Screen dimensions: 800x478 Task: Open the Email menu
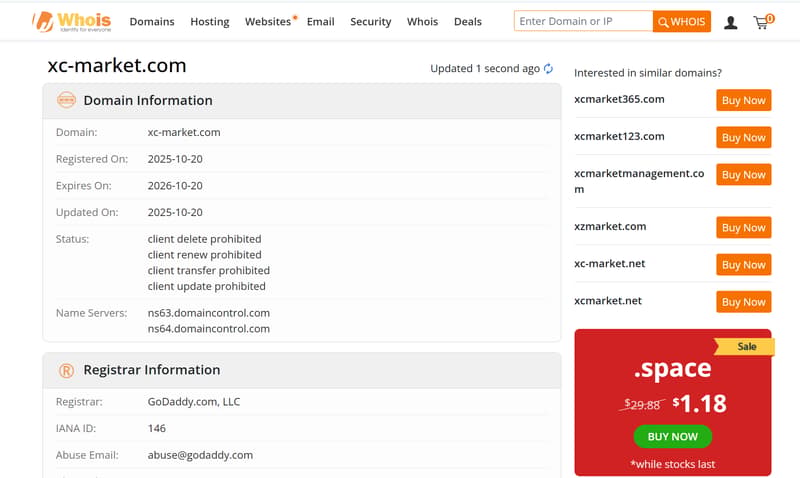click(x=320, y=21)
